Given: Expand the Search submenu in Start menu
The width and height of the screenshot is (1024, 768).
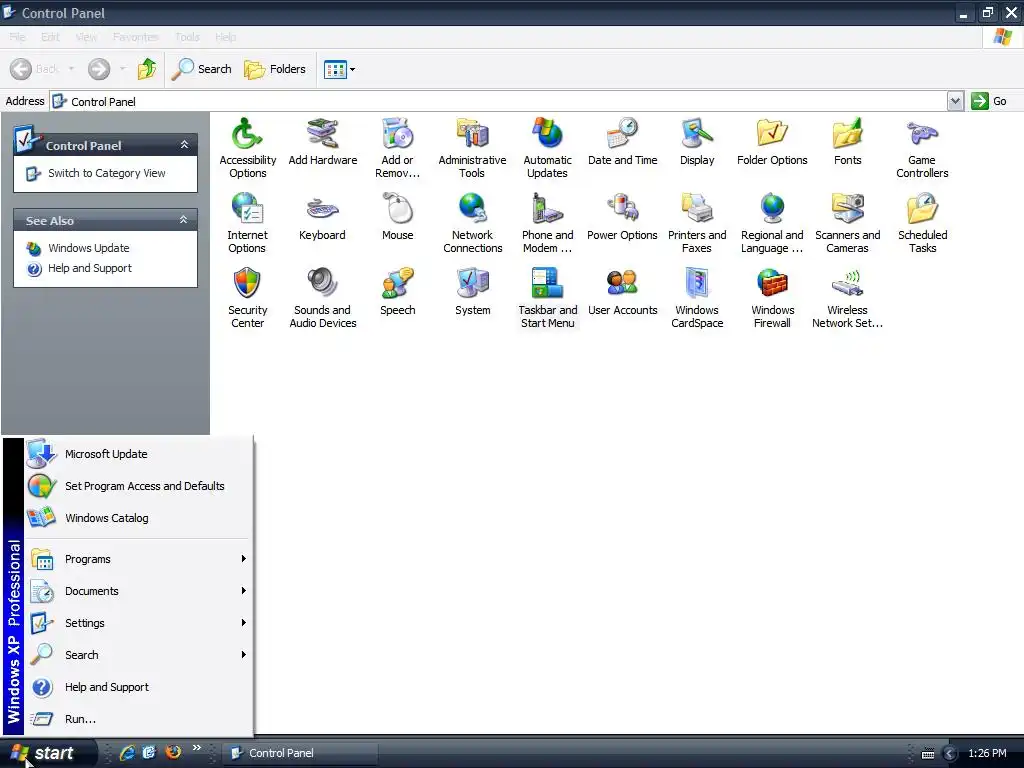Looking at the screenshot, I should 138,655.
